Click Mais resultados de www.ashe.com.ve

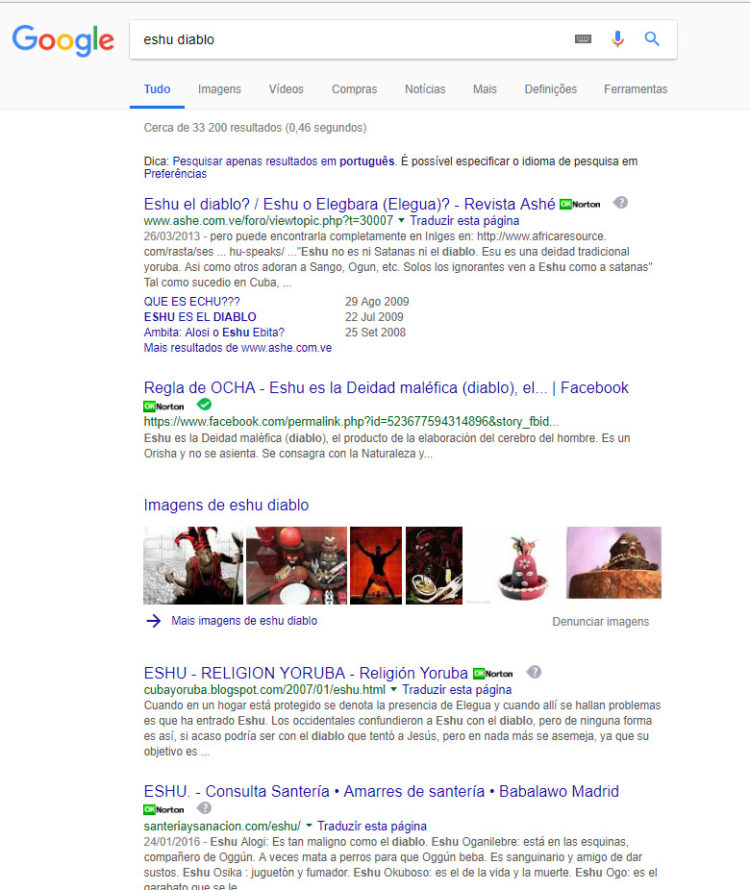pyautogui.click(x=237, y=347)
